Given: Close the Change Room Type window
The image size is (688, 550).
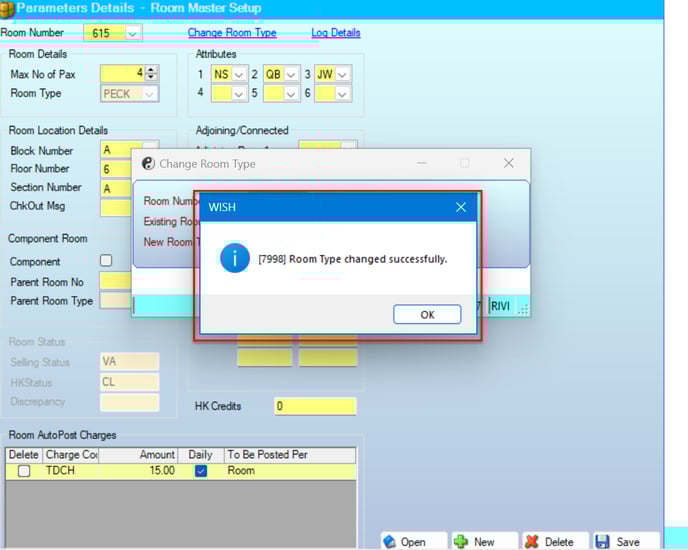Looking at the screenshot, I should [508, 163].
